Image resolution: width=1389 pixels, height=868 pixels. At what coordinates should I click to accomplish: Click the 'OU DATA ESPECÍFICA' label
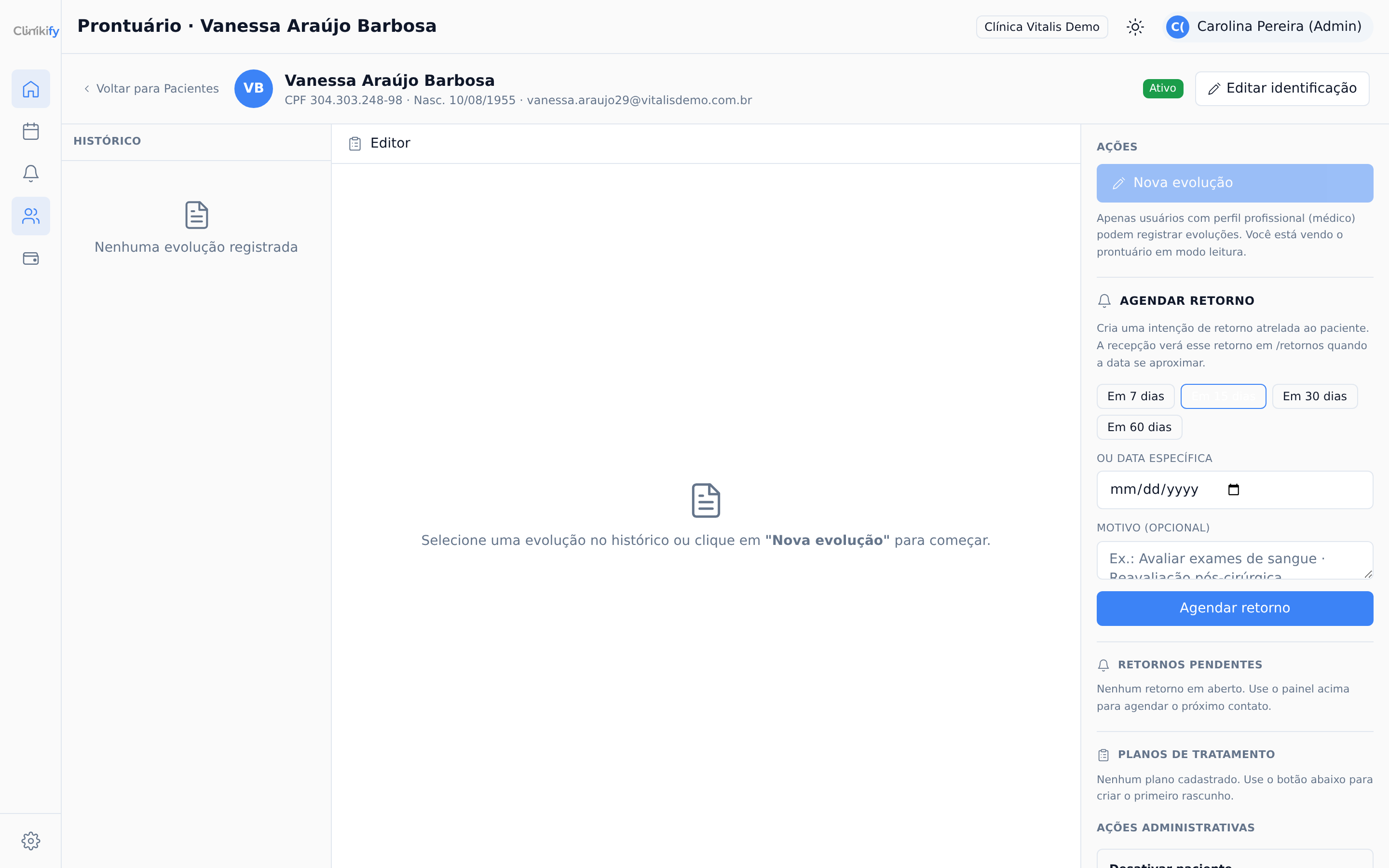pos(1154,459)
